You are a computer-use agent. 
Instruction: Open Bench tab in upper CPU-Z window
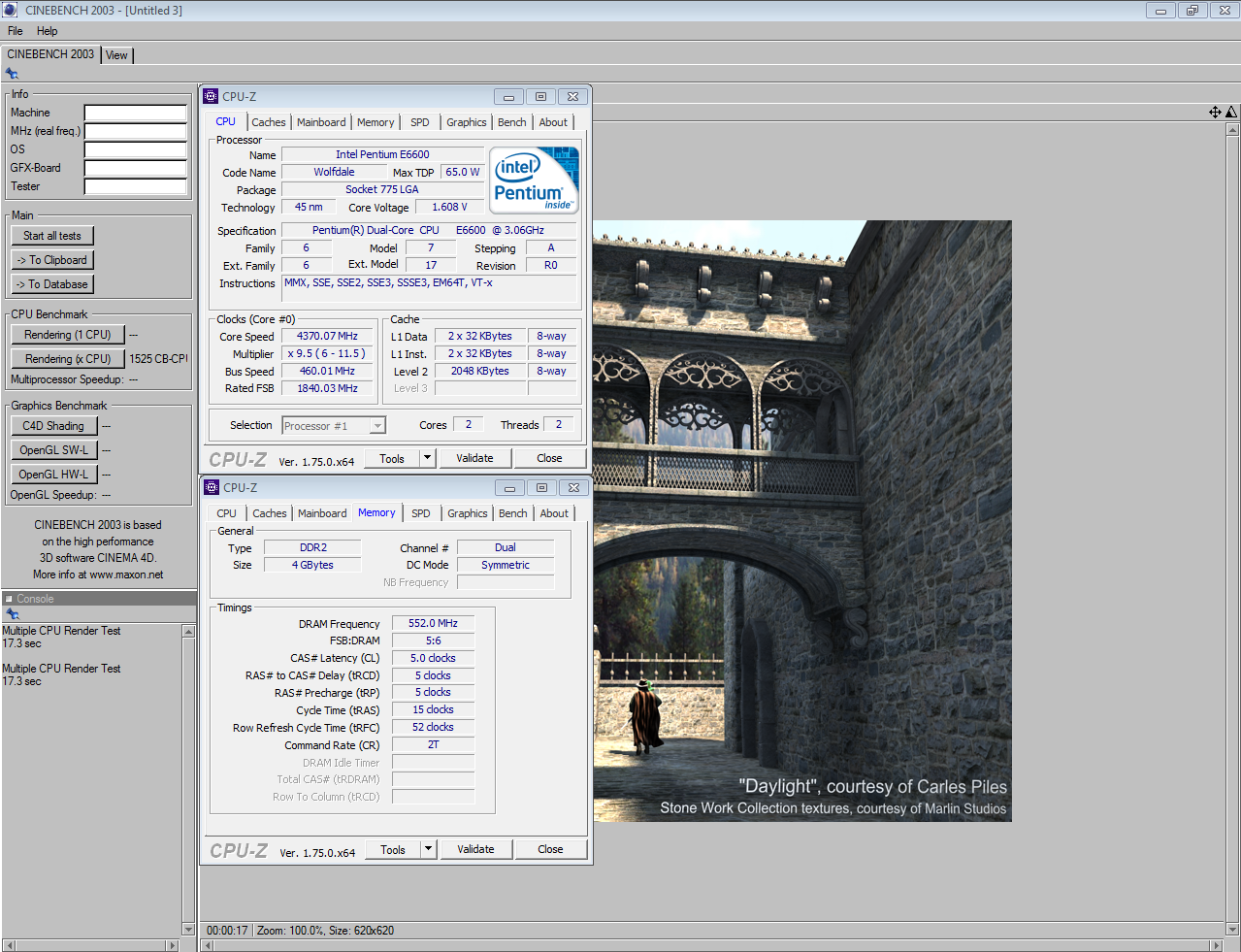tap(512, 122)
